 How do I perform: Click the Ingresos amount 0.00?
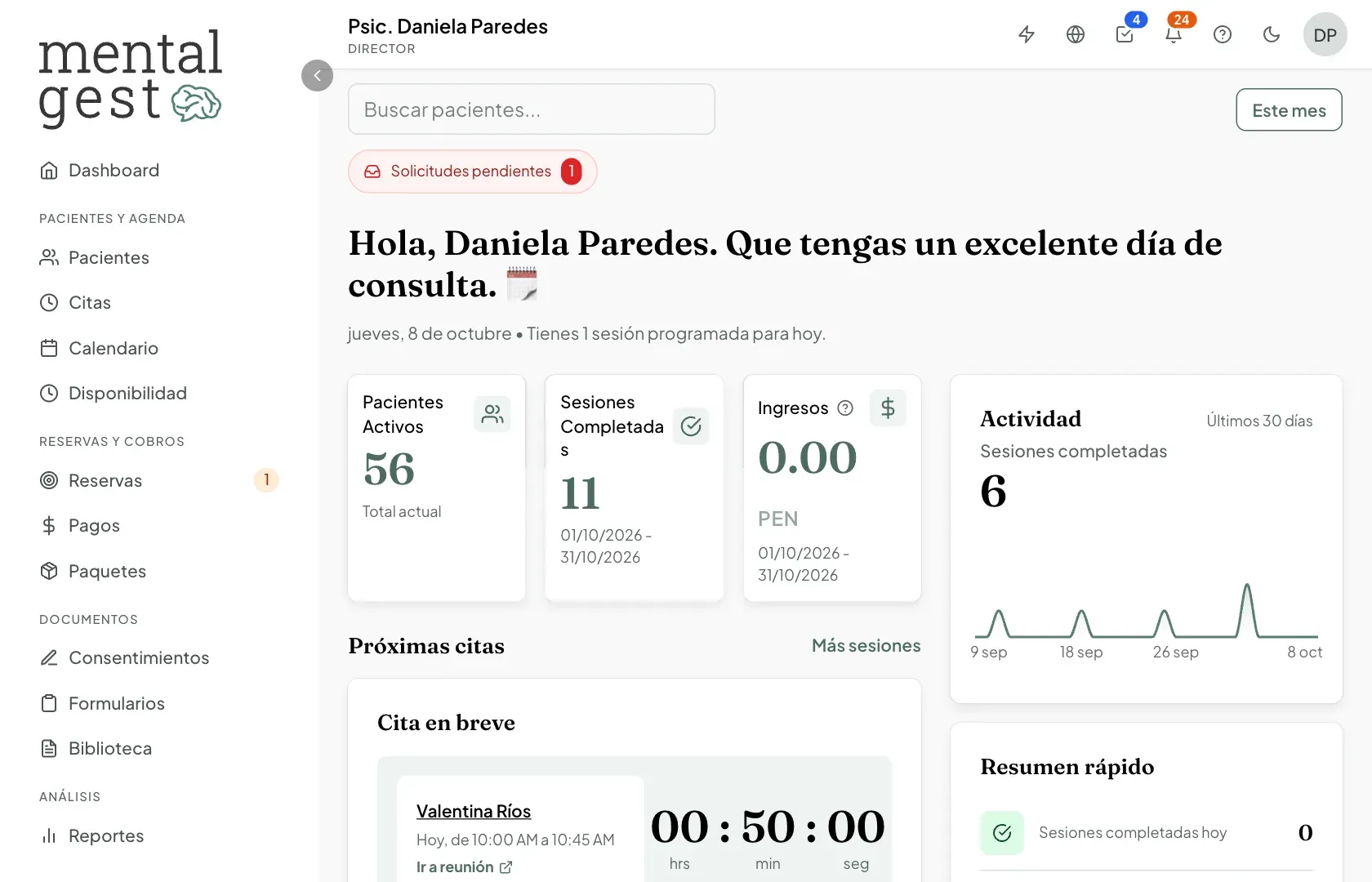[808, 457]
